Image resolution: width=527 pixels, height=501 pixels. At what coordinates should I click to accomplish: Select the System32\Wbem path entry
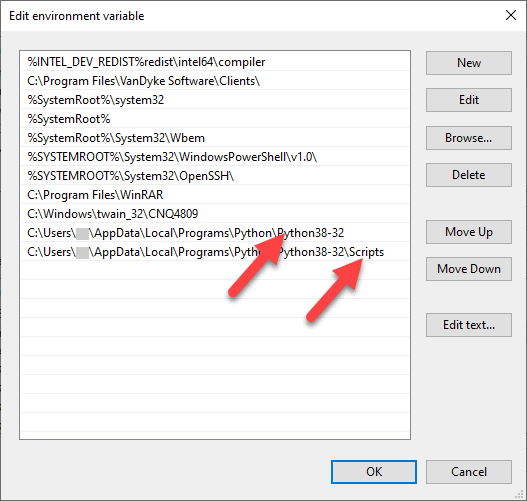coord(215,138)
